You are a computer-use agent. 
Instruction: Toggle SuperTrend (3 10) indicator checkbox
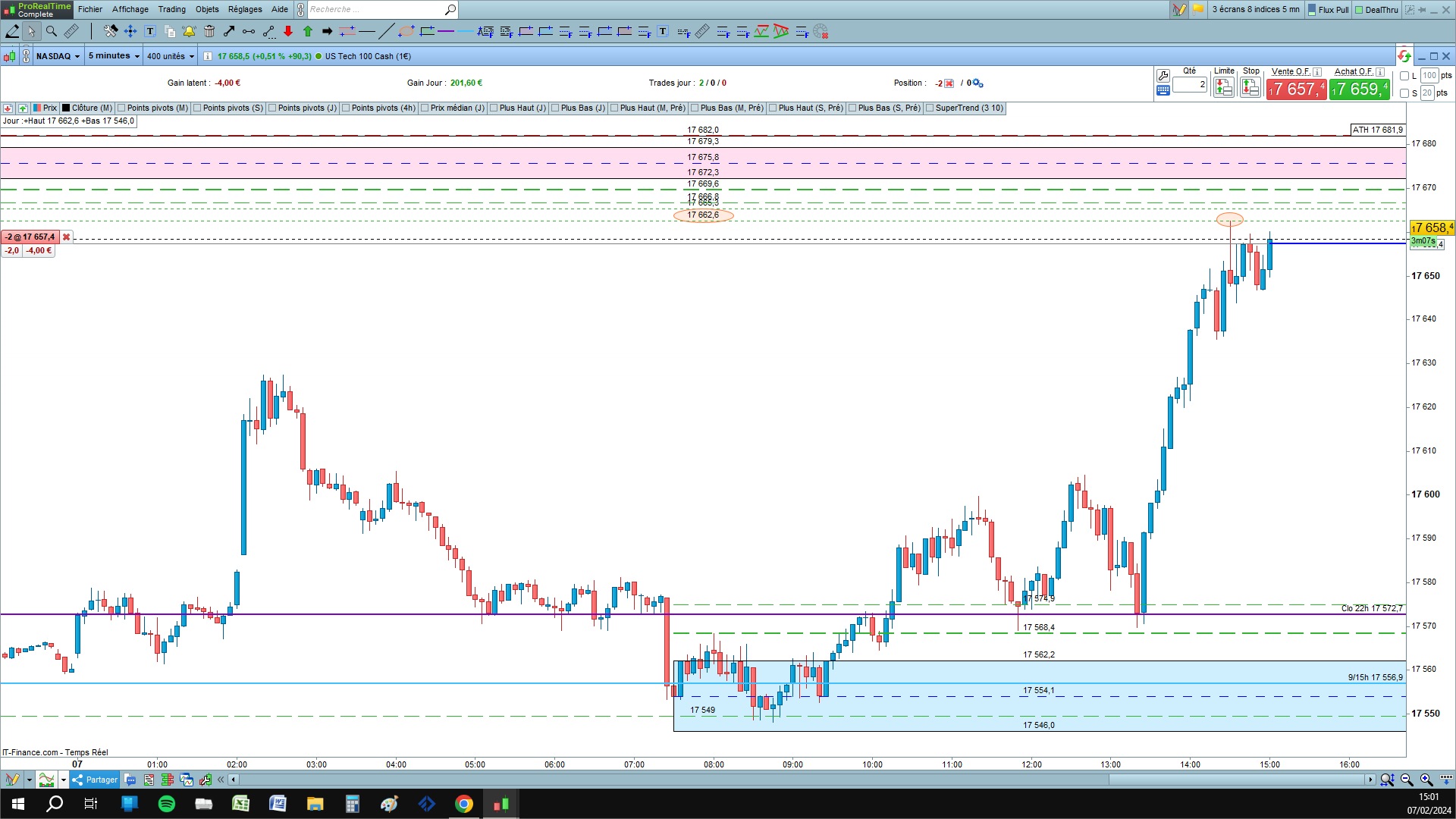(930, 108)
